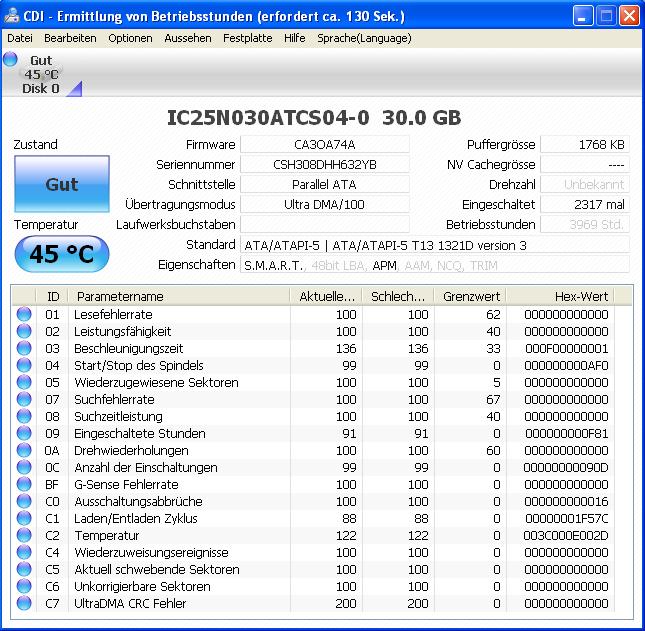The image size is (645, 631).
Task: Click status orb for Drehwiederholungen row
Action: tap(24, 450)
